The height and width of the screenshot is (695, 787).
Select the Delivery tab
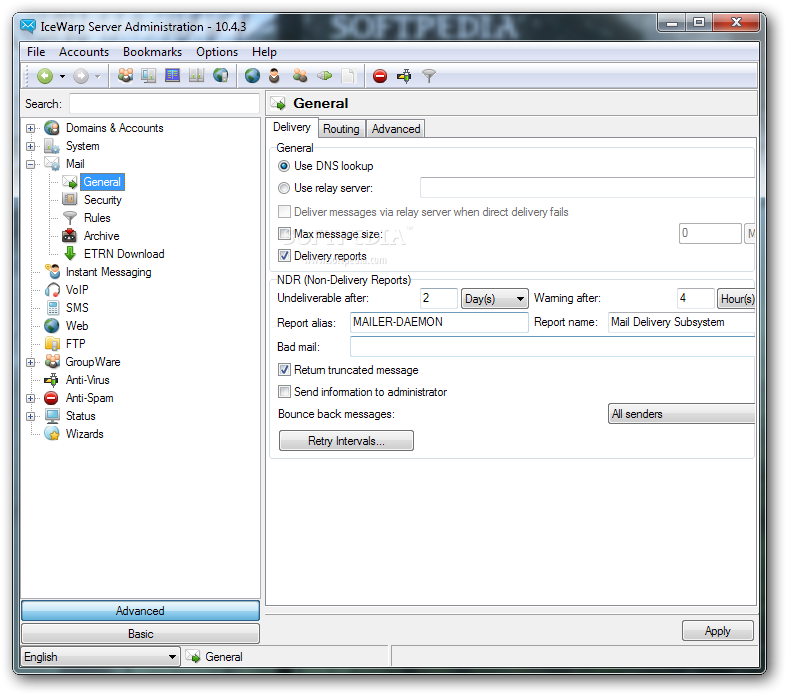pos(292,127)
